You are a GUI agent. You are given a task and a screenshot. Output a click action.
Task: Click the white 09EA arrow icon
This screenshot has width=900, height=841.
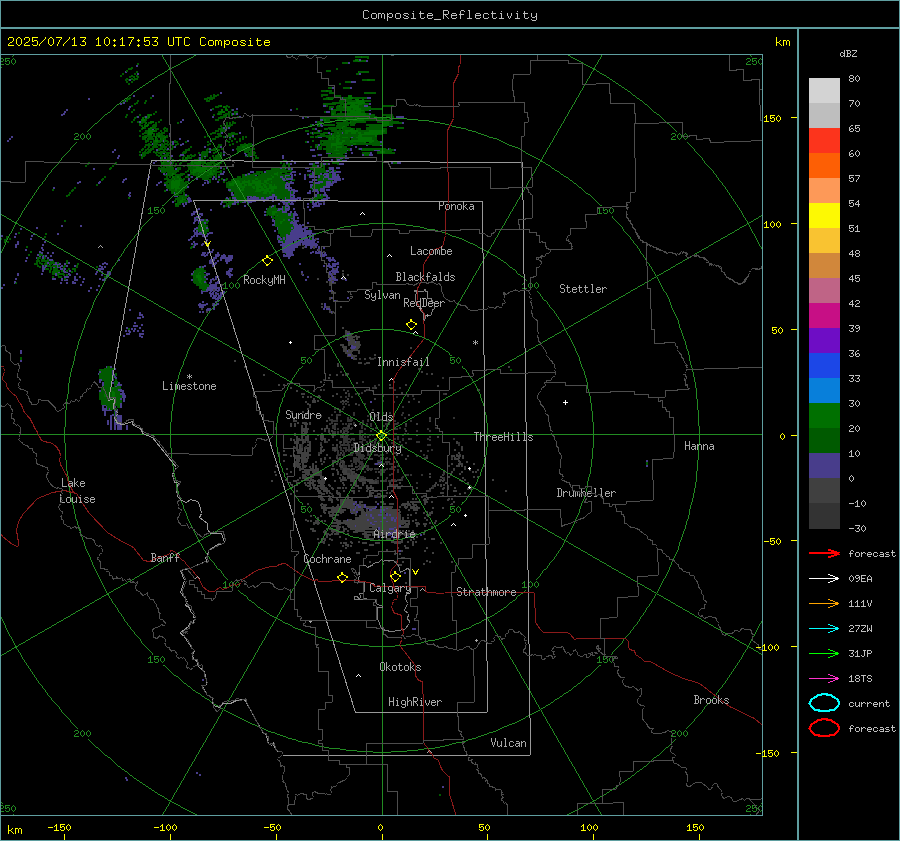coord(824,578)
